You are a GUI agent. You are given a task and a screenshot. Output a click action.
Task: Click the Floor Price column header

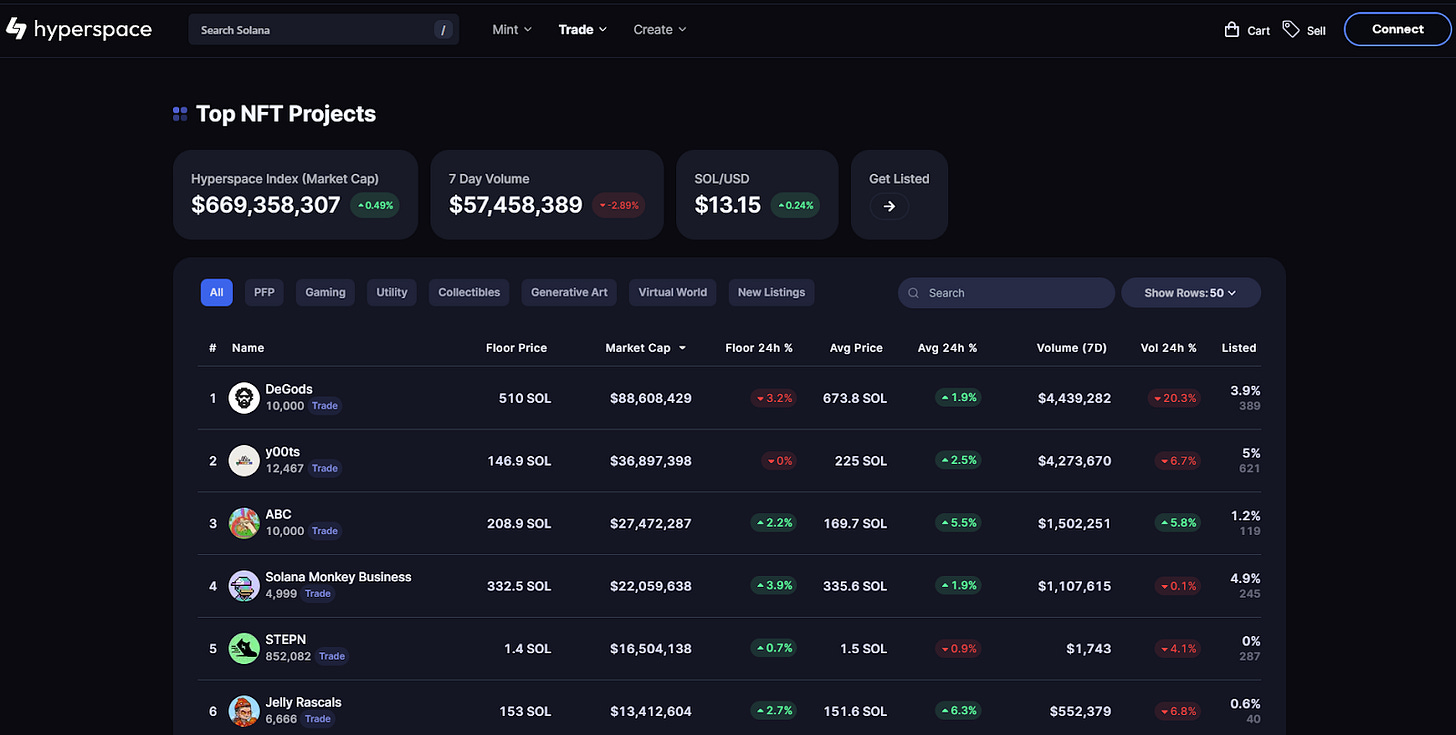516,348
